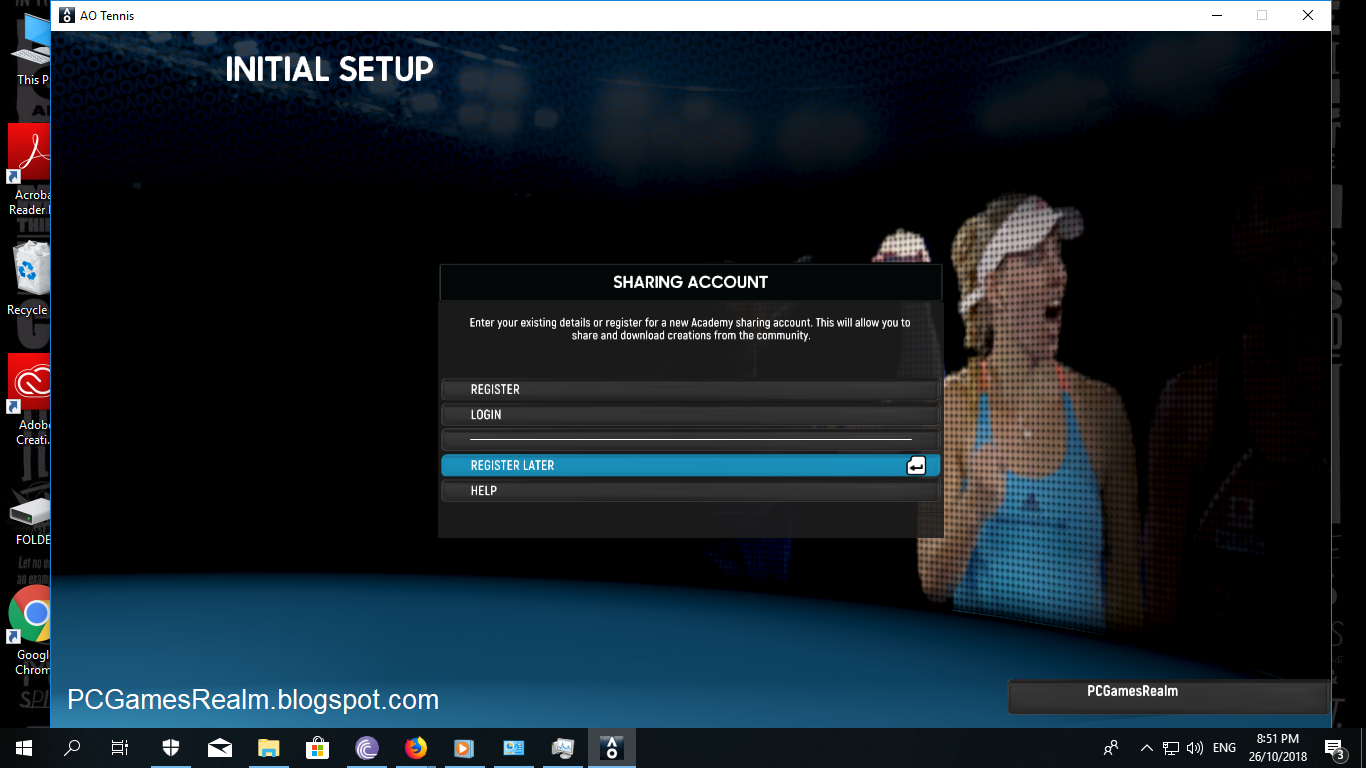Image resolution: width=1366 pixels, height=768 pixels.
Task: Open Task View on the taskbar
Action: pos(120,747)
